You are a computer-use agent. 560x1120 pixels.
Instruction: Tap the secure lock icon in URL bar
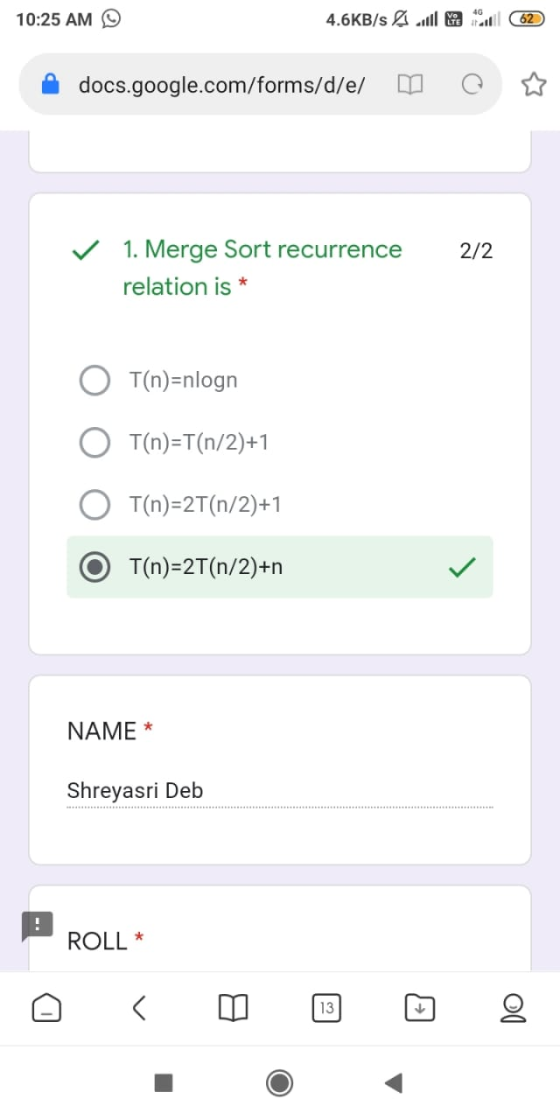click(51, 86)
